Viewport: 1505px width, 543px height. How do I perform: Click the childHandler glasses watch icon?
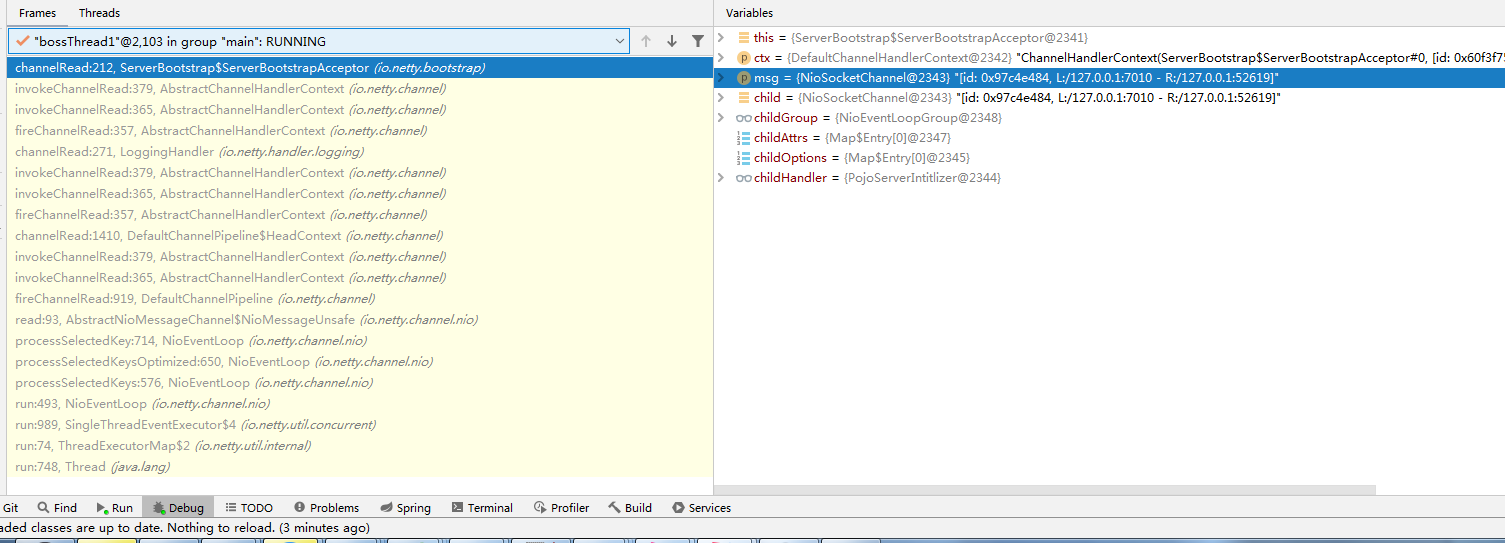point(743,178)
